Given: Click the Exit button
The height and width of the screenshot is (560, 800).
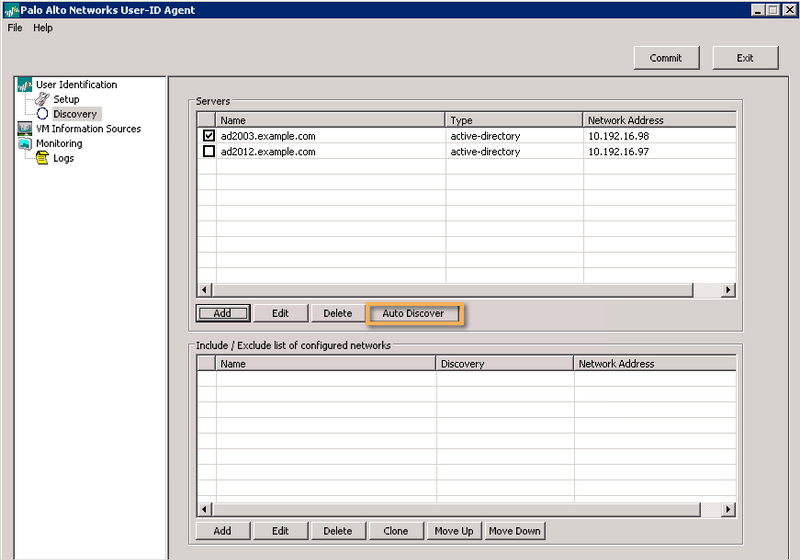Looking at the screenshot, I should tap(745, 58).
